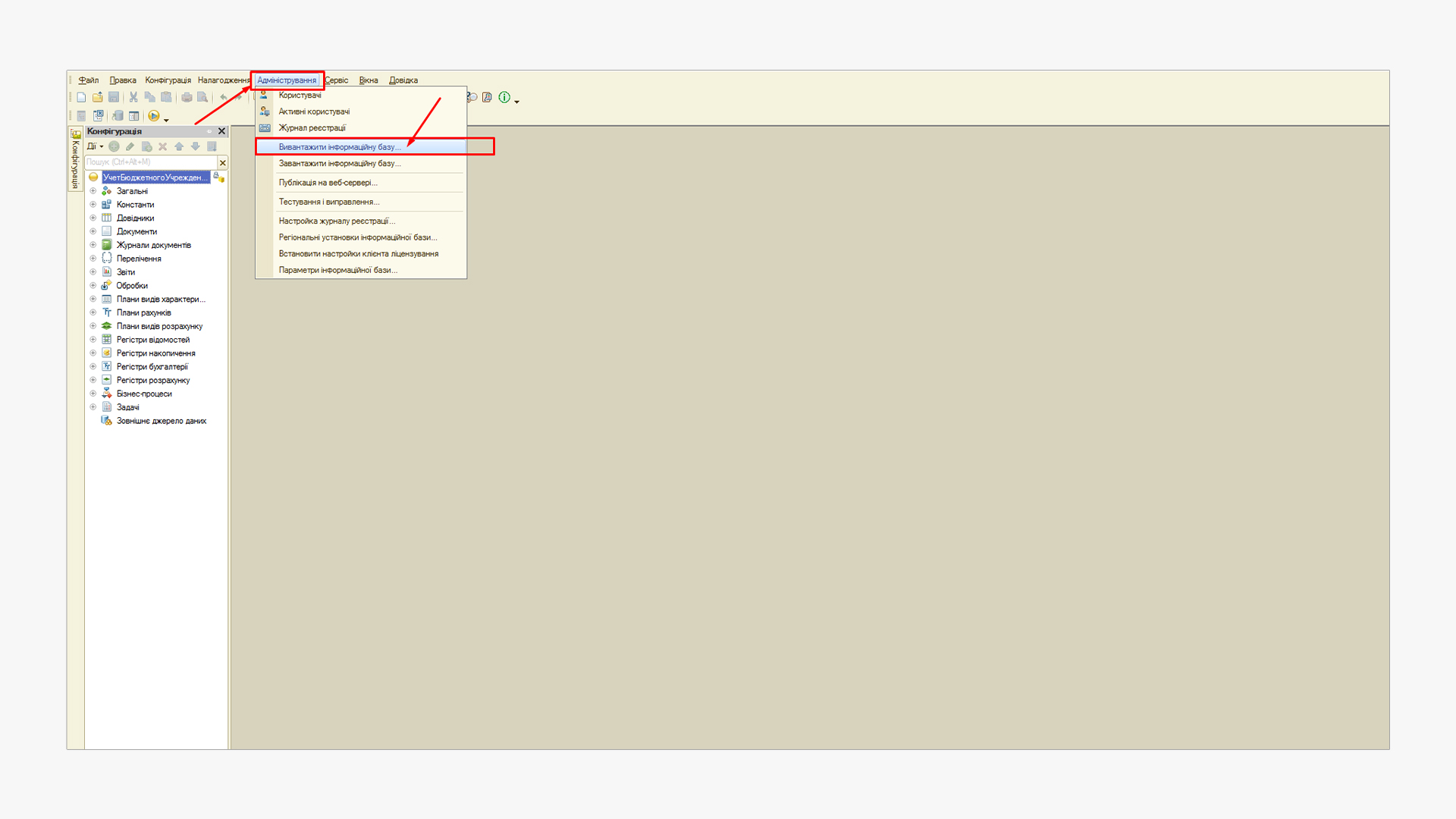
Task: Click the Cut scissors toolbar icon
Action: (x=133, y=97)
